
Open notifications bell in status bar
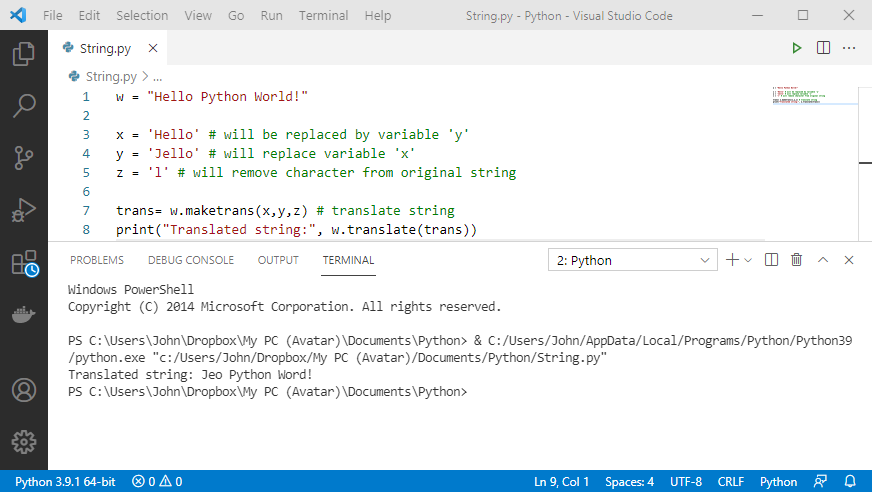pos(850,481)
